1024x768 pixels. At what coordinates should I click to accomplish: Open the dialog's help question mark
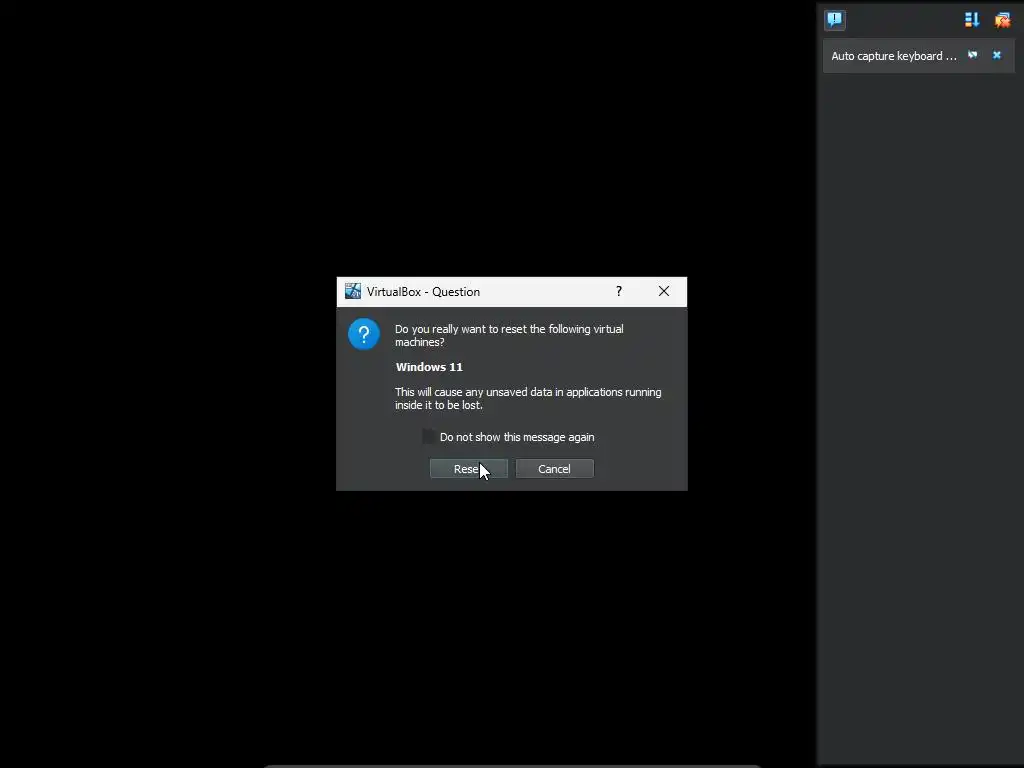[x=618, y=291]
